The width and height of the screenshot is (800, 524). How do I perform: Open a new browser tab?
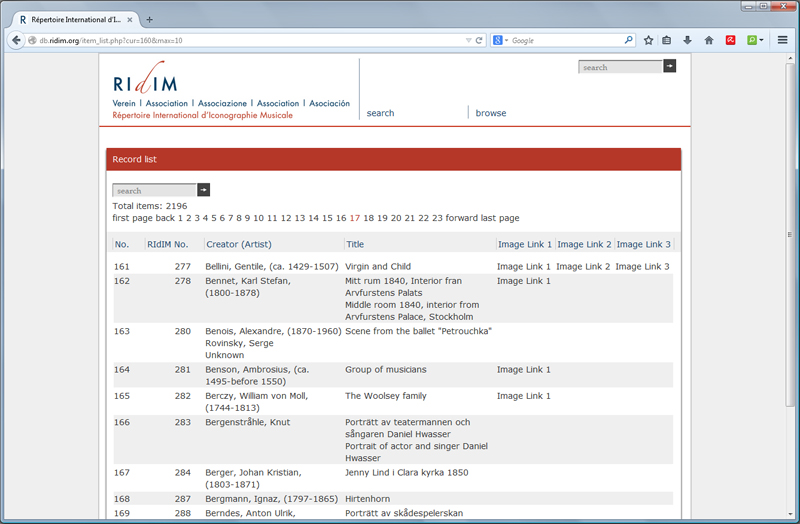150,19
